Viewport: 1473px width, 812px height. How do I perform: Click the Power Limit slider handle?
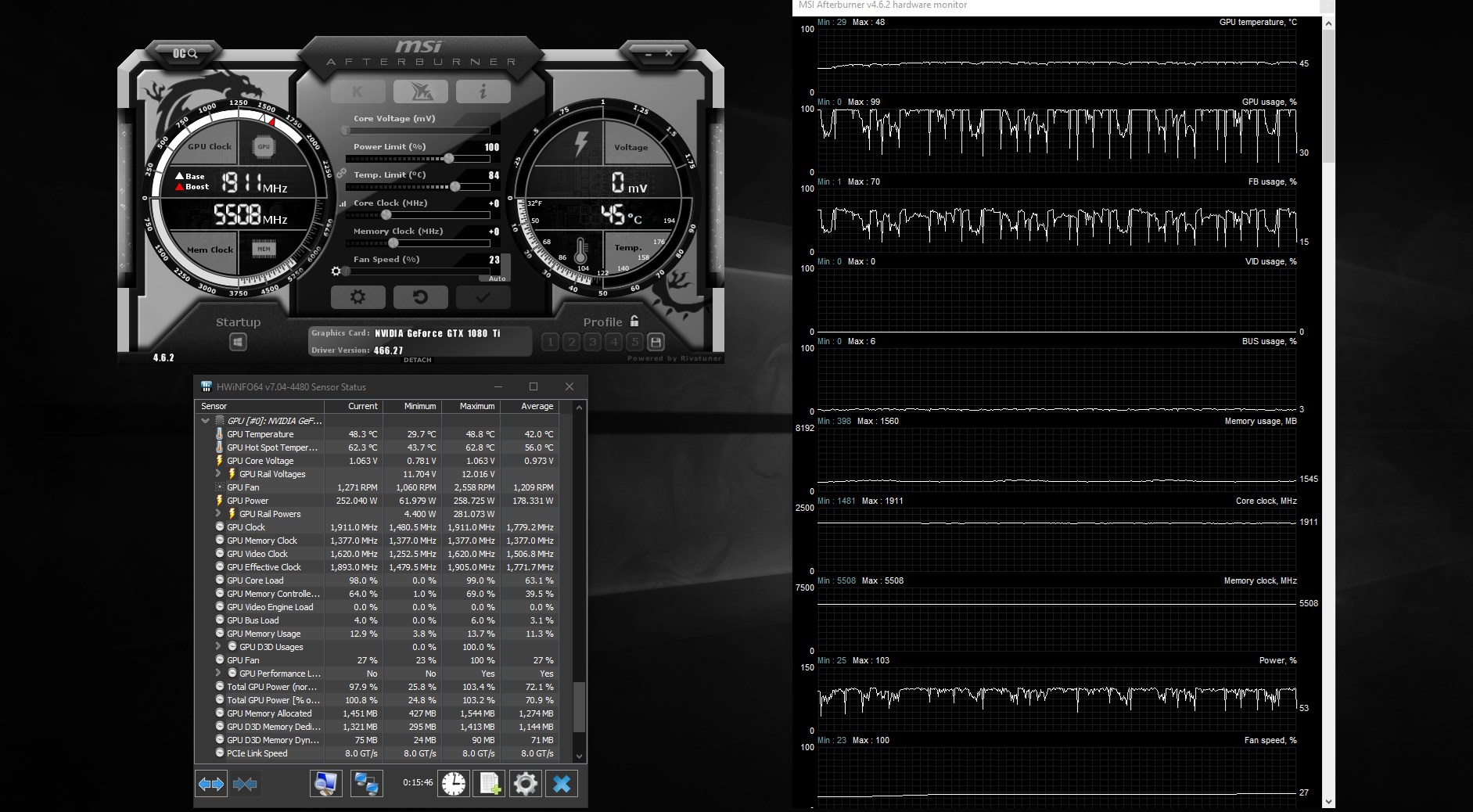pyautogui.click(x=449, y=159)
